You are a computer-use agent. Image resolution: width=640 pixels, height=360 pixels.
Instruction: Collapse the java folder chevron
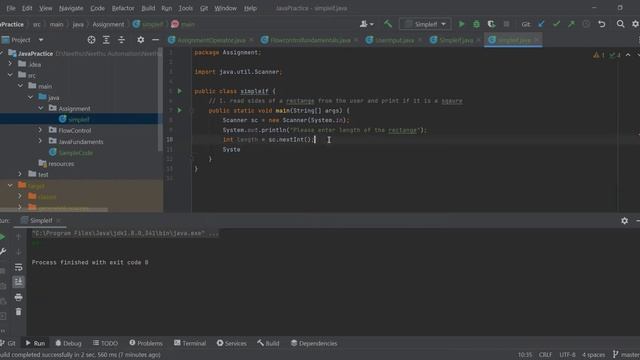31,97
